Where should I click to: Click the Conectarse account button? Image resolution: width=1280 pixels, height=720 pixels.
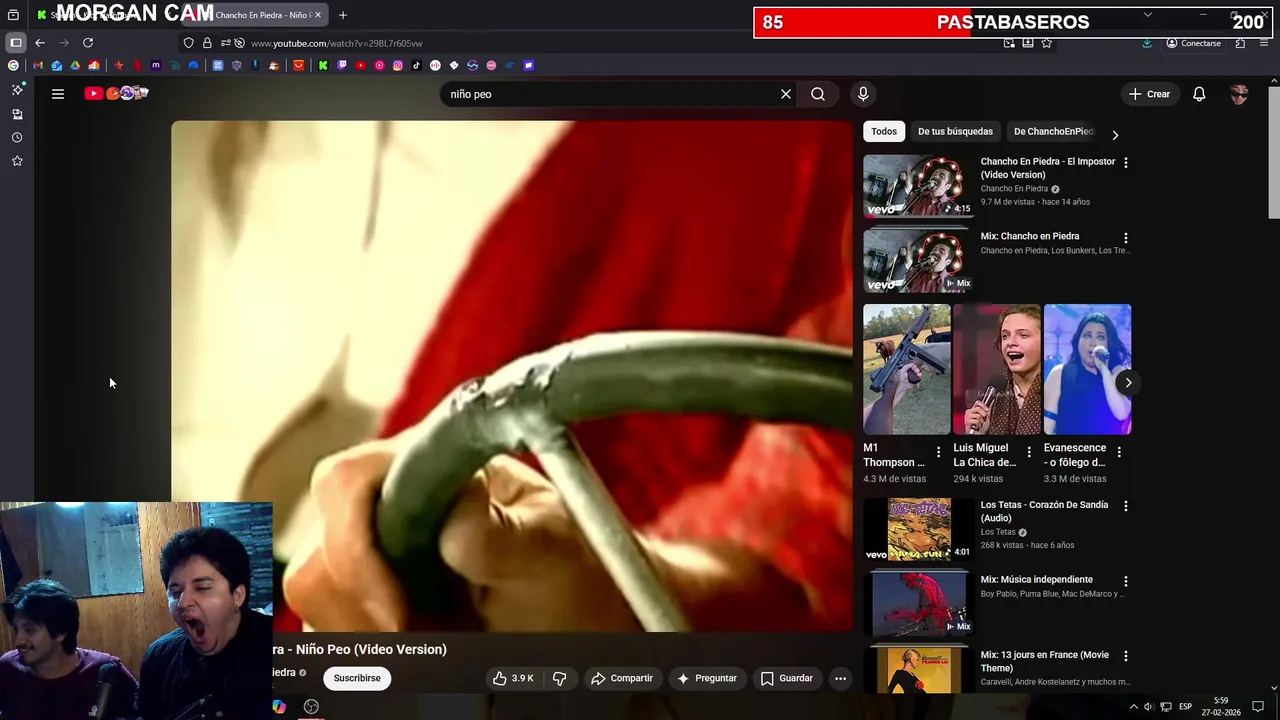[x=1194, y=43]
